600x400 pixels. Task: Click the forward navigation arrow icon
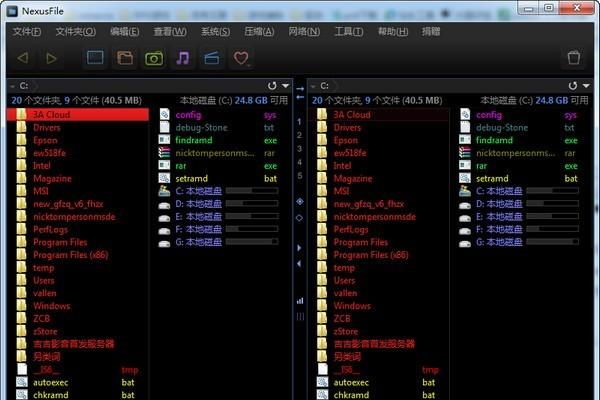pyautogui.click(x=51, y=59)
